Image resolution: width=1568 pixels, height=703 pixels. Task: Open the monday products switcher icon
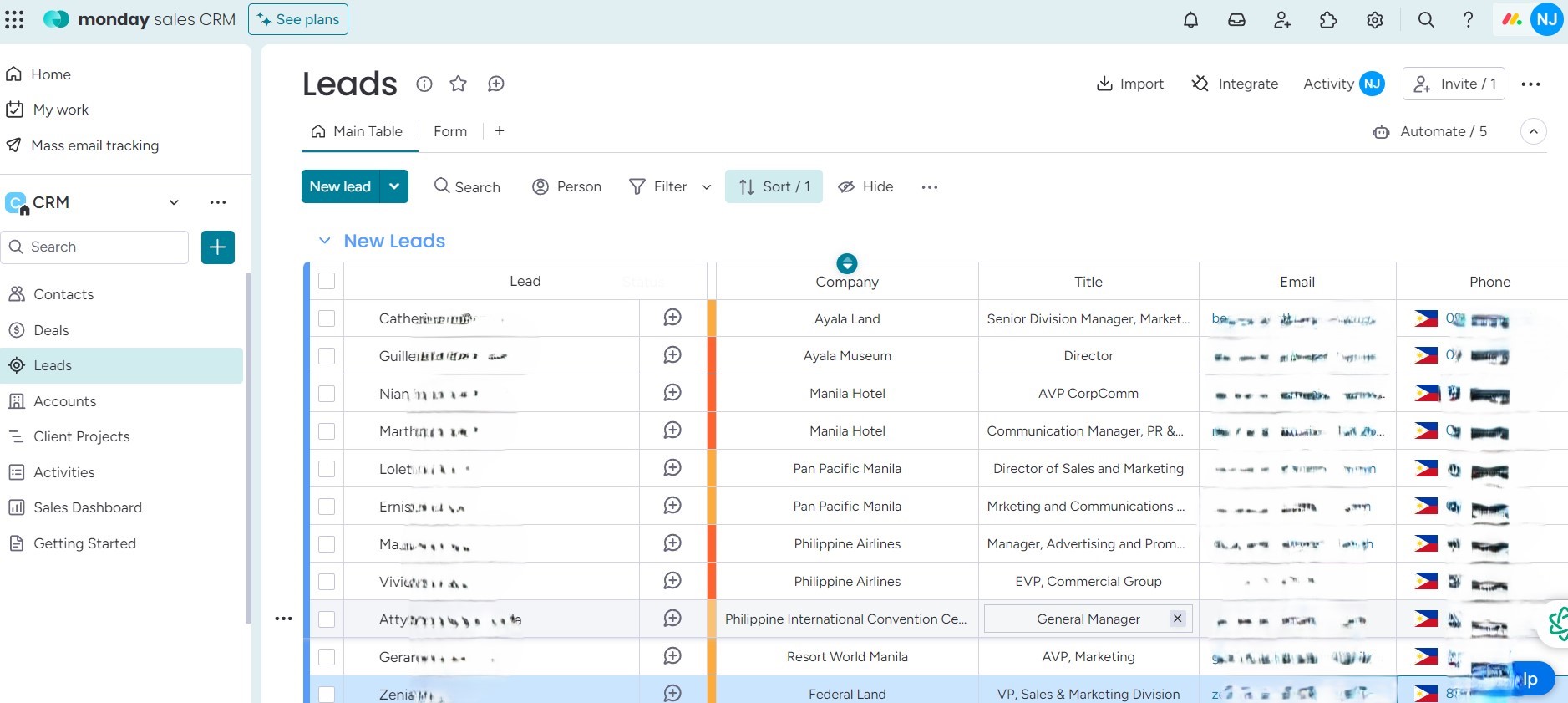pyautogui.click(x=1511, y=19)
